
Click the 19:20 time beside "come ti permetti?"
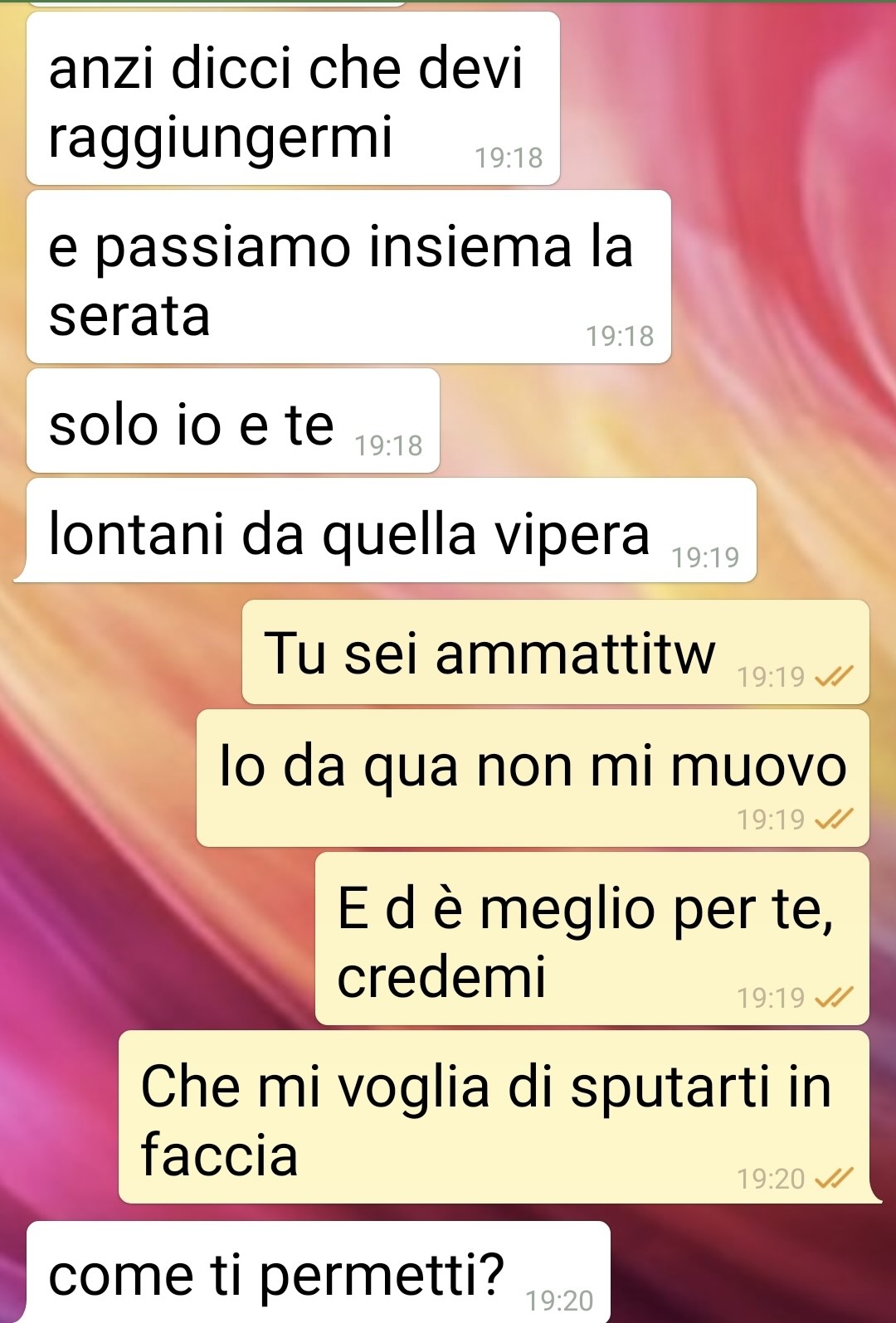pos(559,1301)
